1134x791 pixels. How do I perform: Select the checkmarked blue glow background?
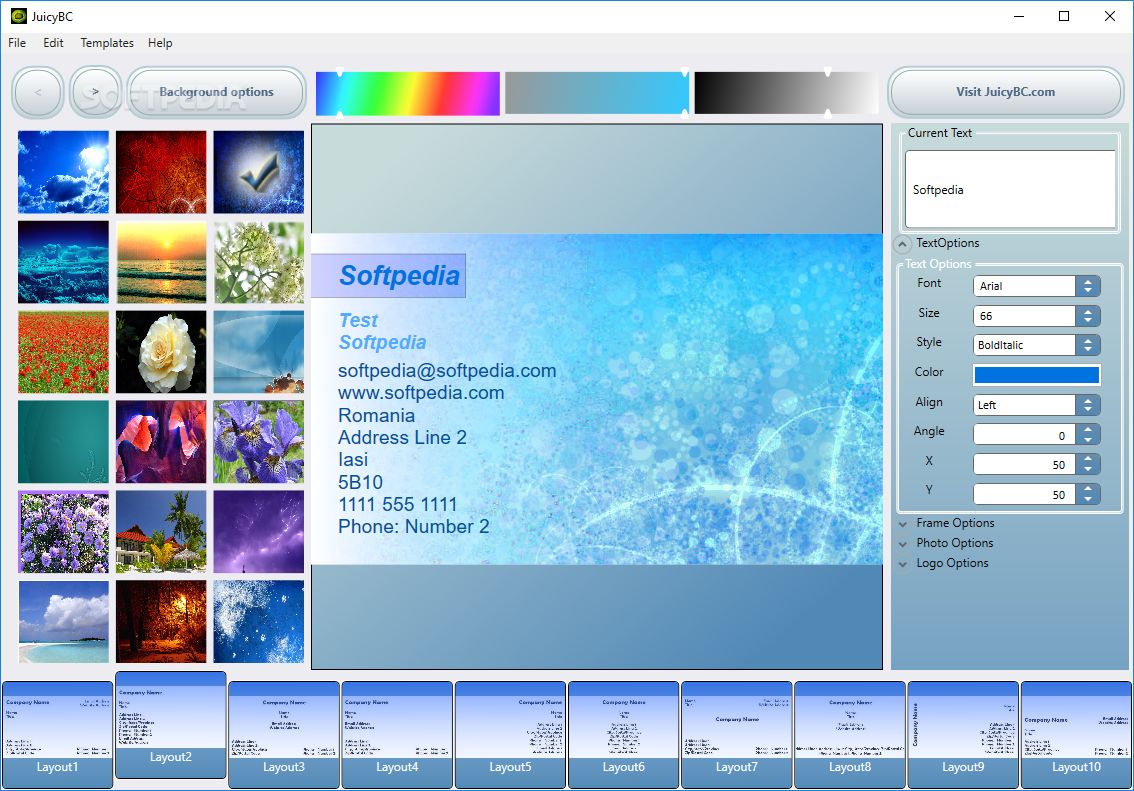tap(259, 172)
